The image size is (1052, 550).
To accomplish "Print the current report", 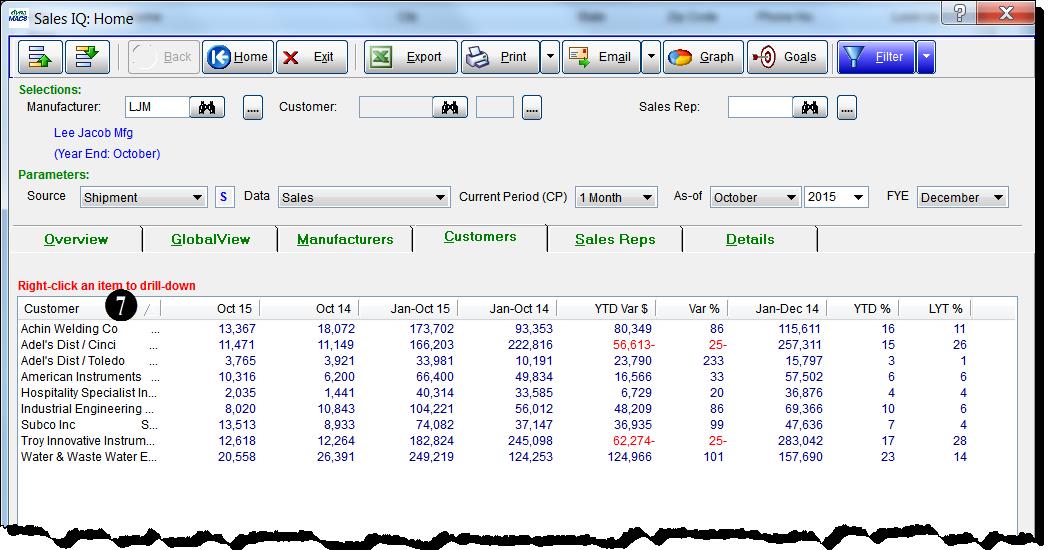I will click(500, 57).
